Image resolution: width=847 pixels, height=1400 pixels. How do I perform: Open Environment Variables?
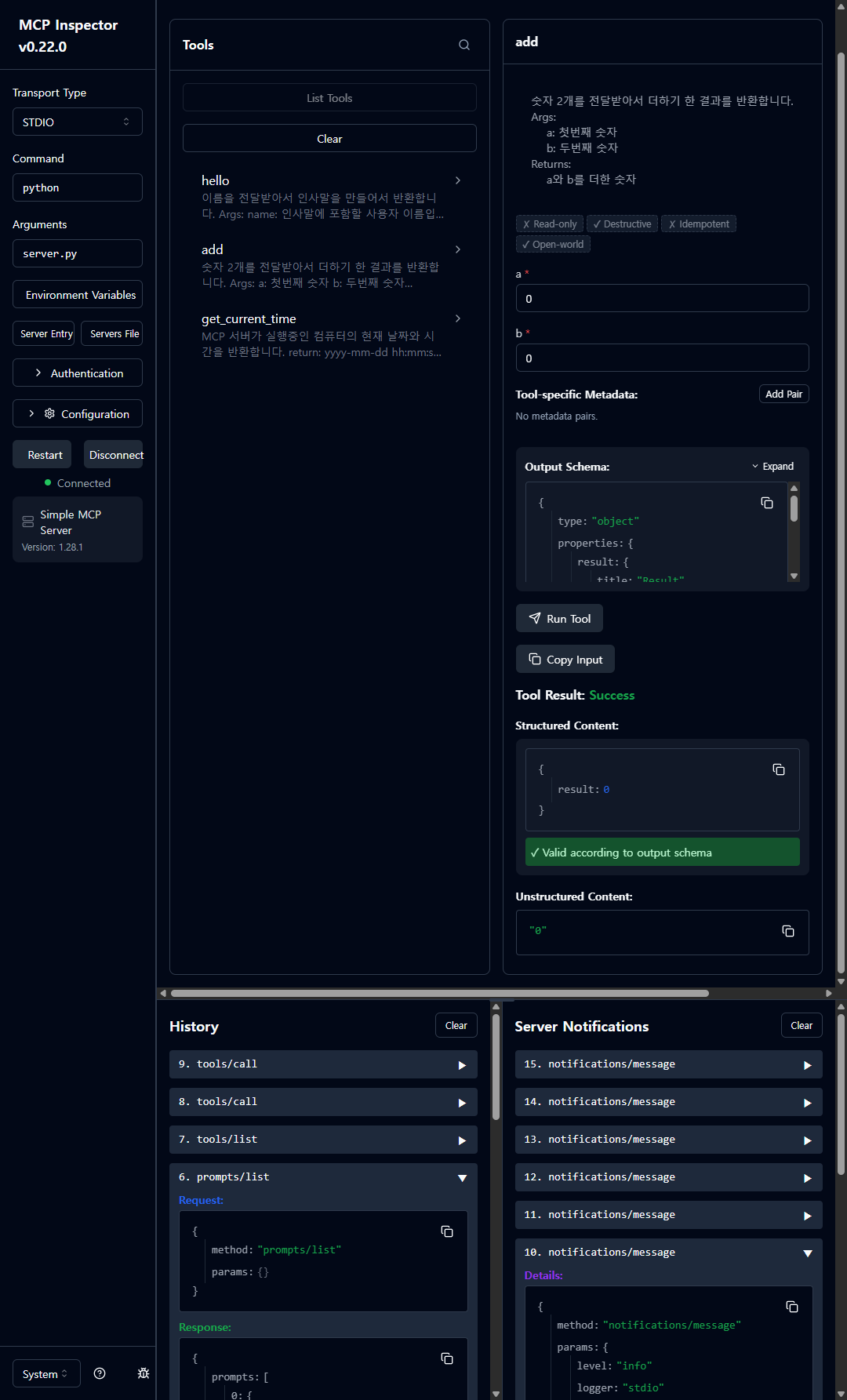pos(78,294)
